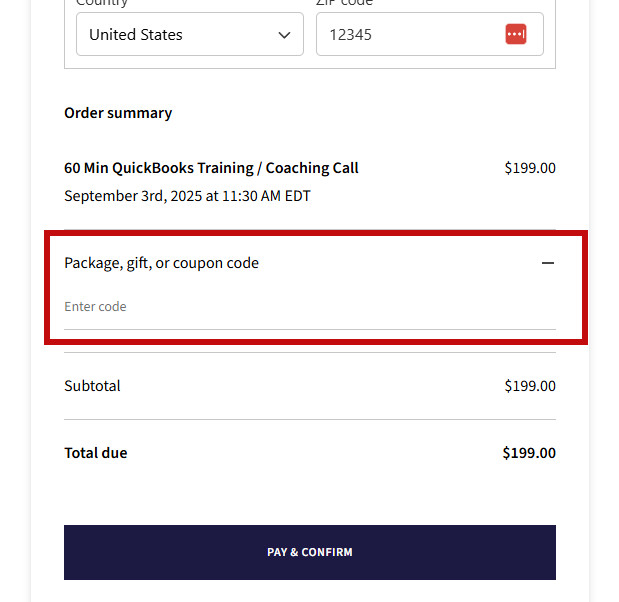
Task: Click the bold Total due amount
Action: [x=529, y=453]
